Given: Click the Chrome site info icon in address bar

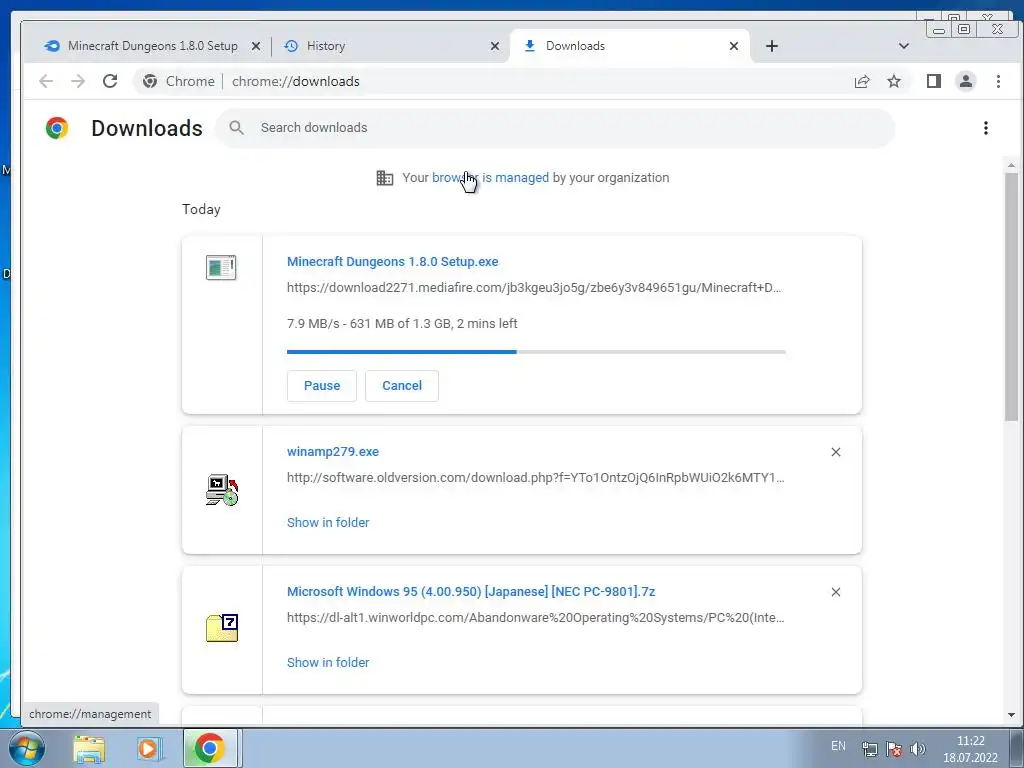Looking at the screenshot, I should [150, 81].
